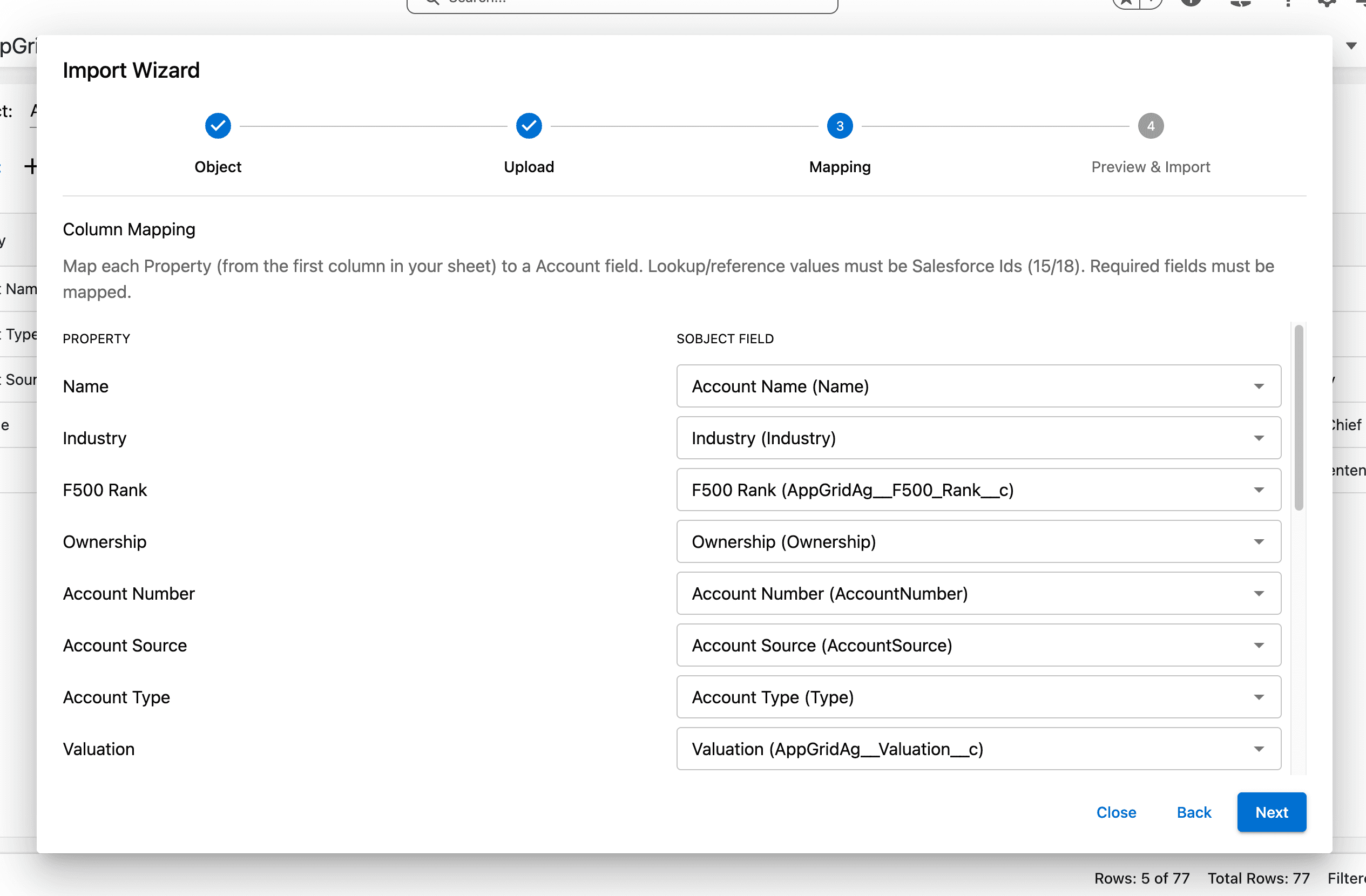Viewport: 1366px width, 896px height.
Task: Click the favorites star icon in header
Action: point(1126,3)
